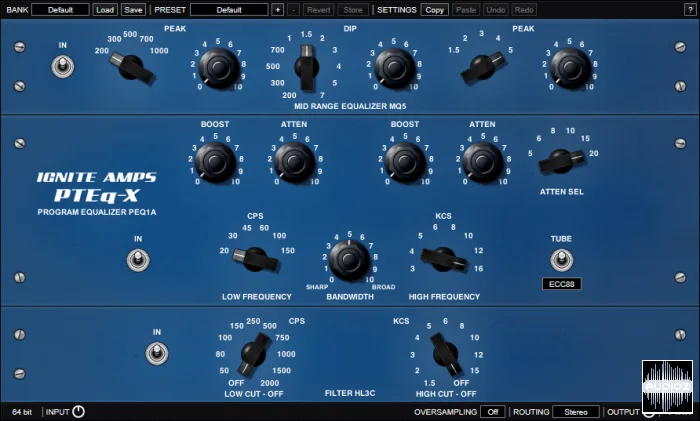Click the low PEAK frequency selector knob

pyautogui.click(x=132, y=68)
